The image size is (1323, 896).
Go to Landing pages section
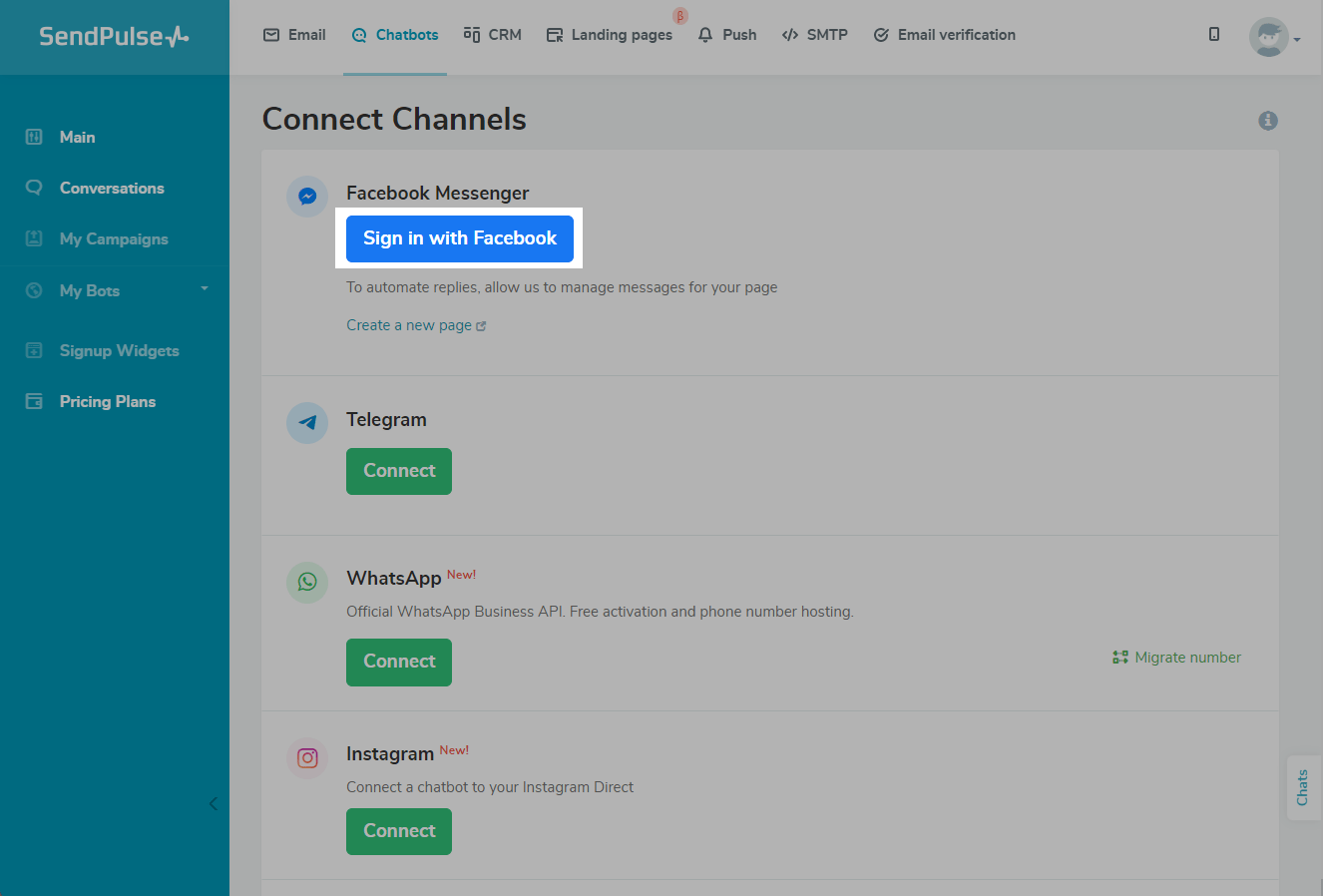coord(610,35)
